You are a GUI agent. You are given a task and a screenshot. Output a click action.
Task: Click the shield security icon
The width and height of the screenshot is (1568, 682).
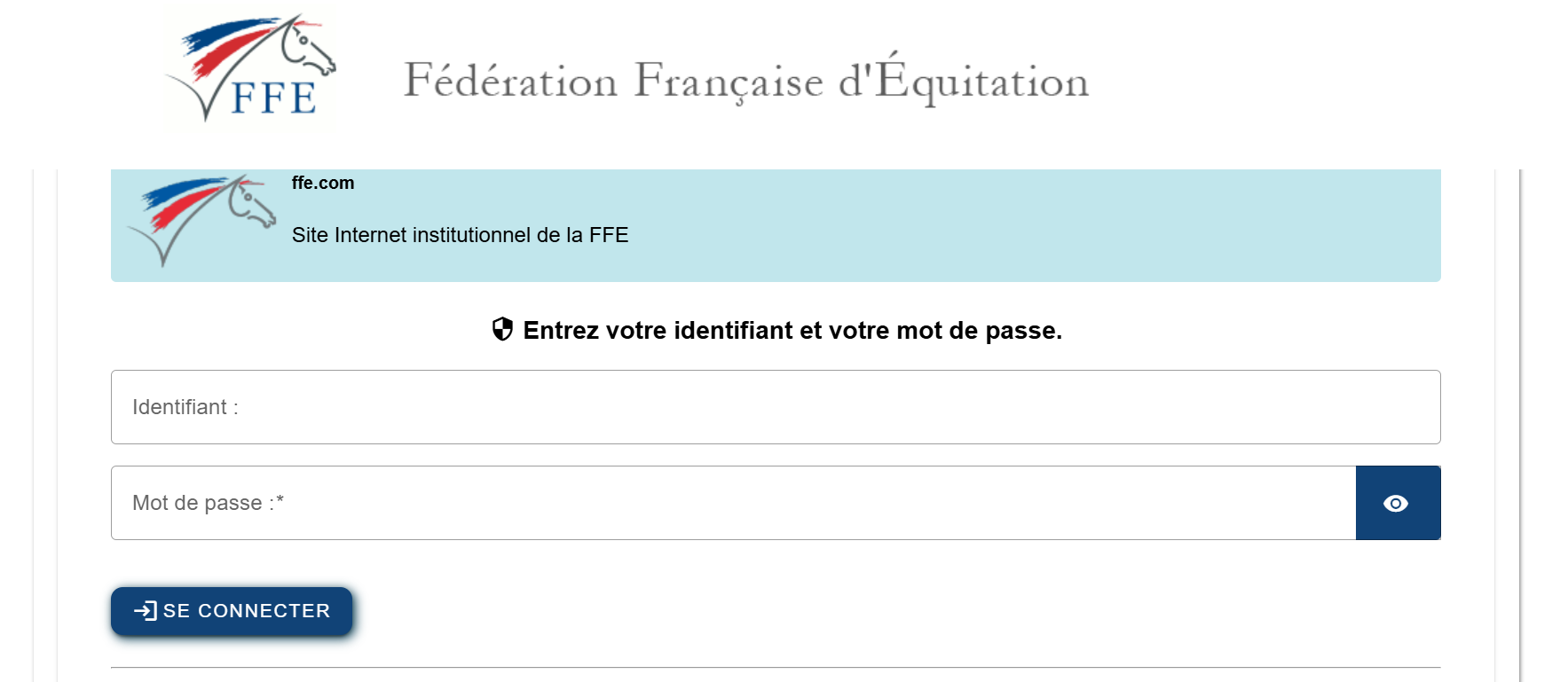click(502, 330)
